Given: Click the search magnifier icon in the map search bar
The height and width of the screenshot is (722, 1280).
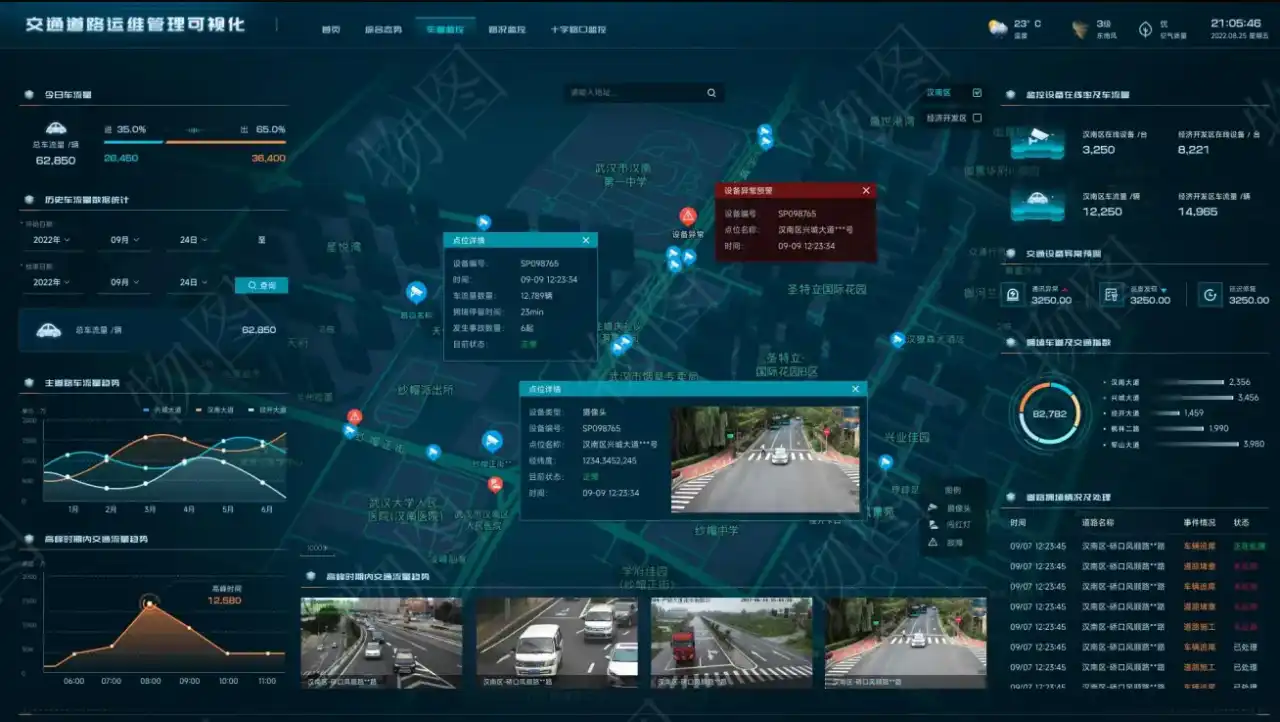Looking at the screenshot, I should tap(710, 91).
